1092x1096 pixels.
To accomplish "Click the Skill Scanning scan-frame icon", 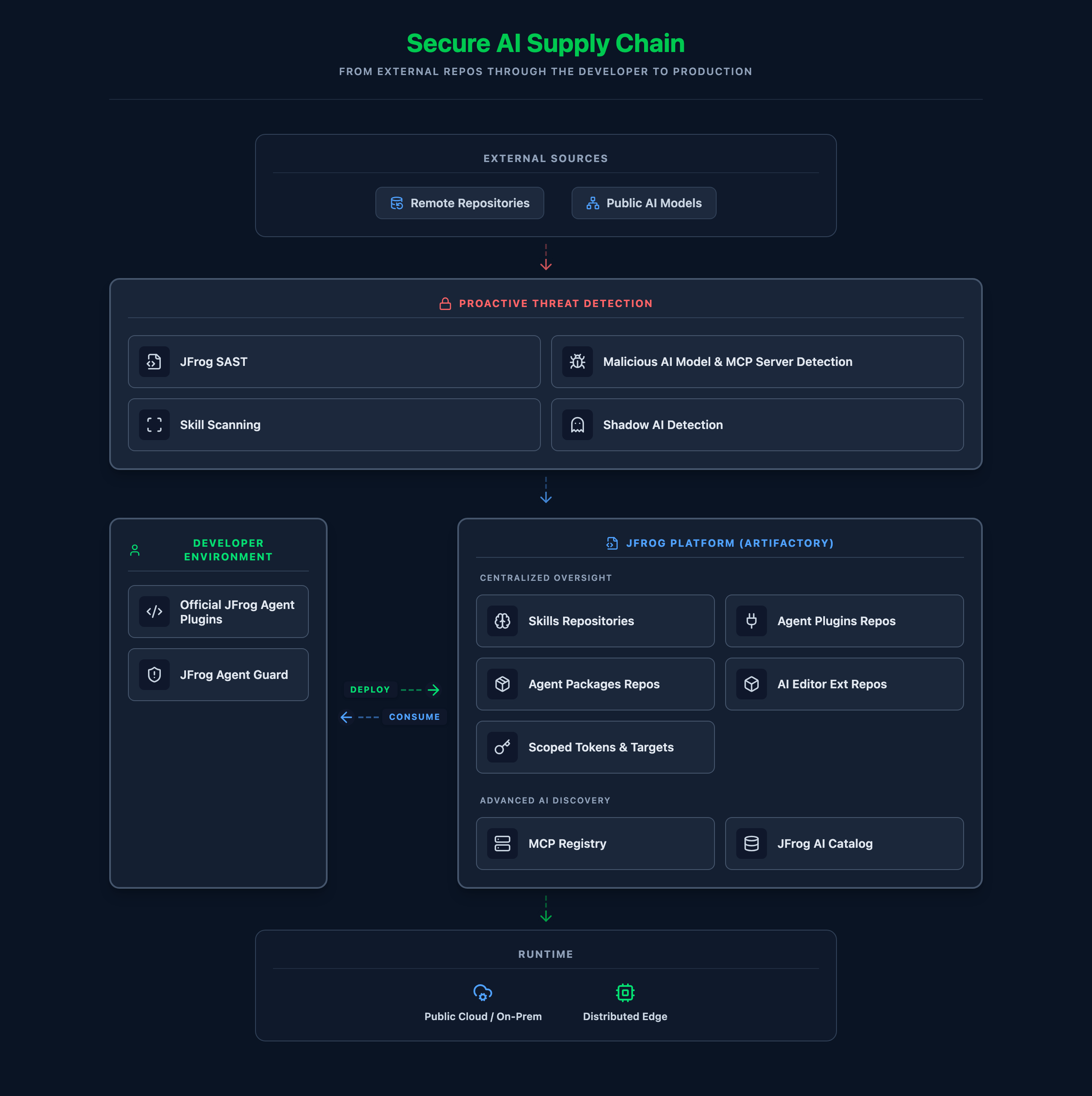I will pyautogui.click(x=154, y=425).
